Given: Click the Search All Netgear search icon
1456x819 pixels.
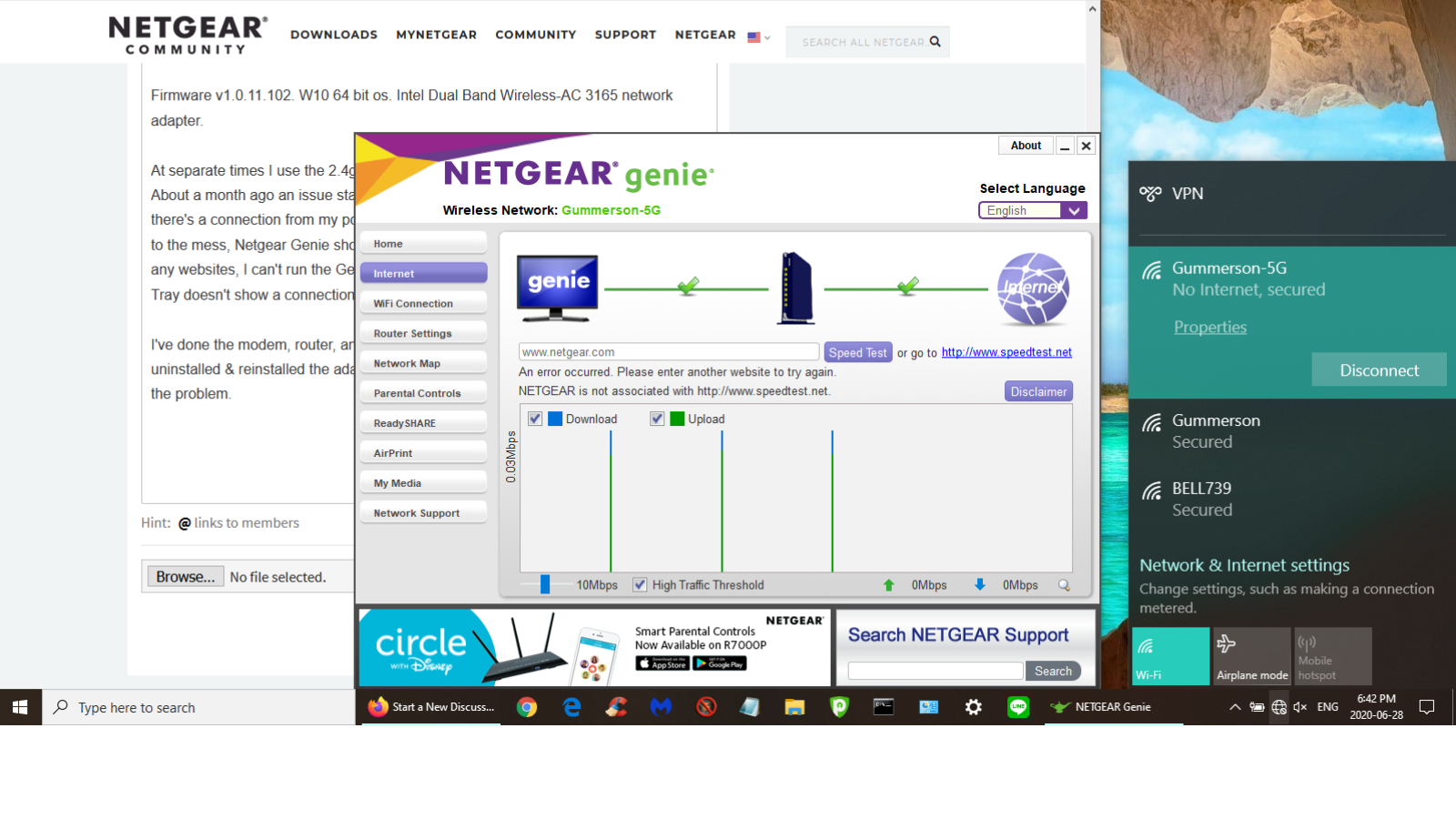Looking at the screenshot, I should pyautogui.click(x=935, y=41).
